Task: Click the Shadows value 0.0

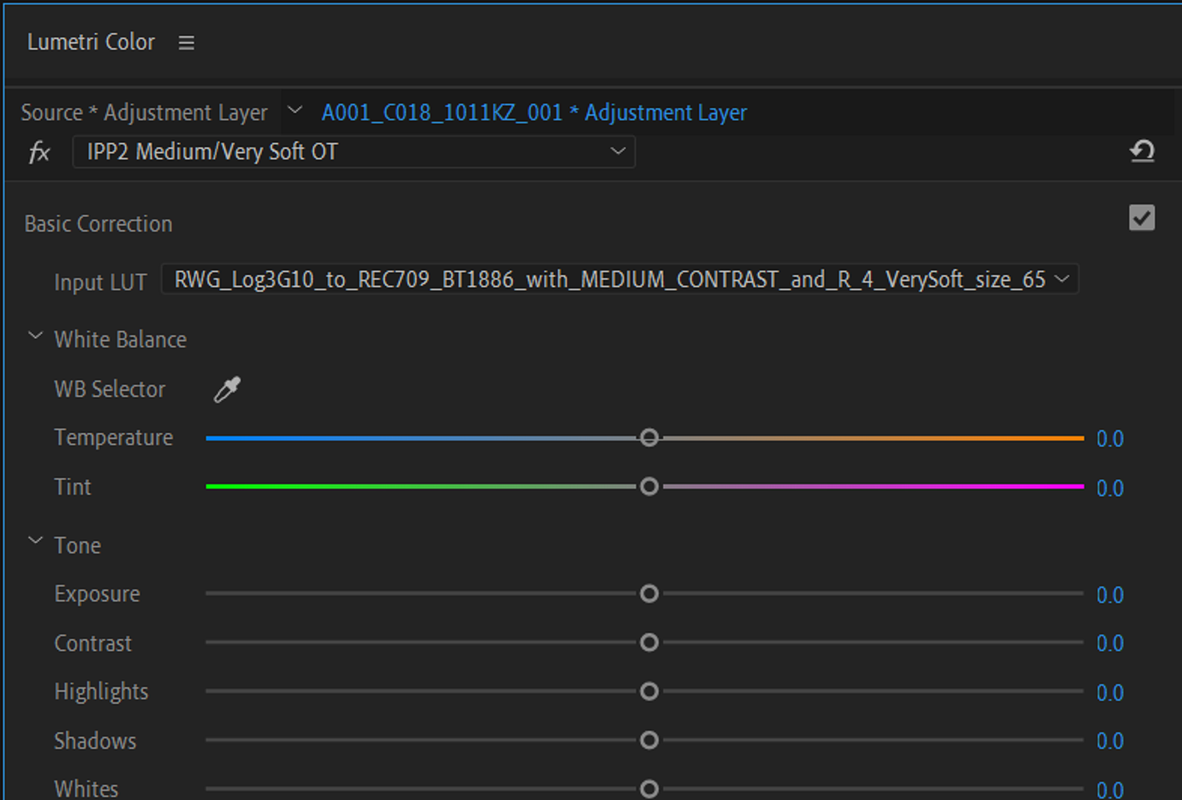Action: 1110,742
